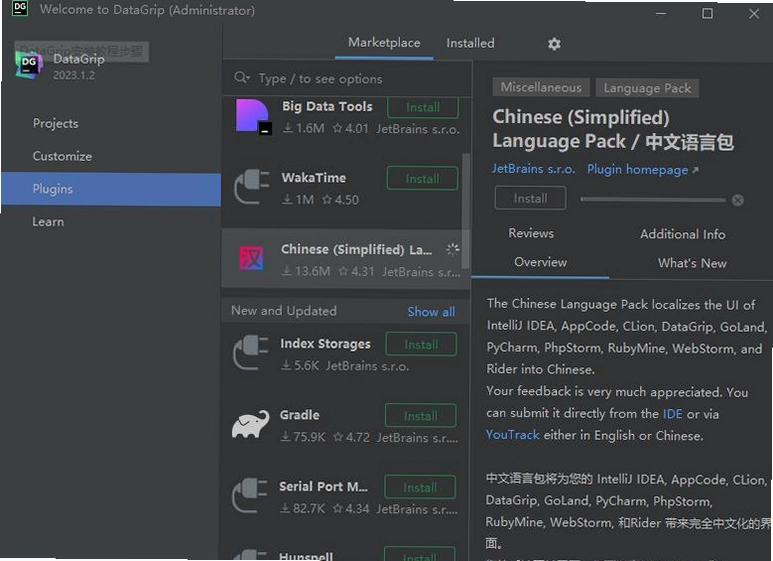Select the Gradle plugin name
This screenshot has height=561, width=773.
[x=299, y=415]
